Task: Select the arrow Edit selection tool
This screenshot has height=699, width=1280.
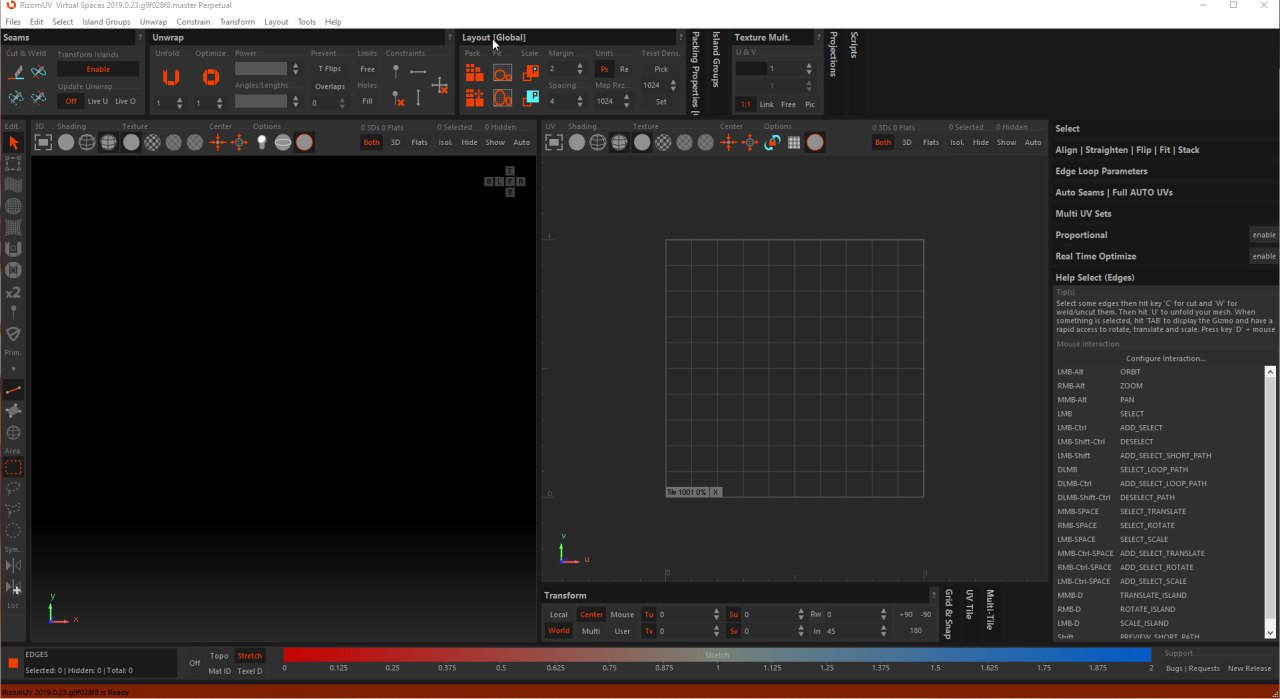Action: 13,143
